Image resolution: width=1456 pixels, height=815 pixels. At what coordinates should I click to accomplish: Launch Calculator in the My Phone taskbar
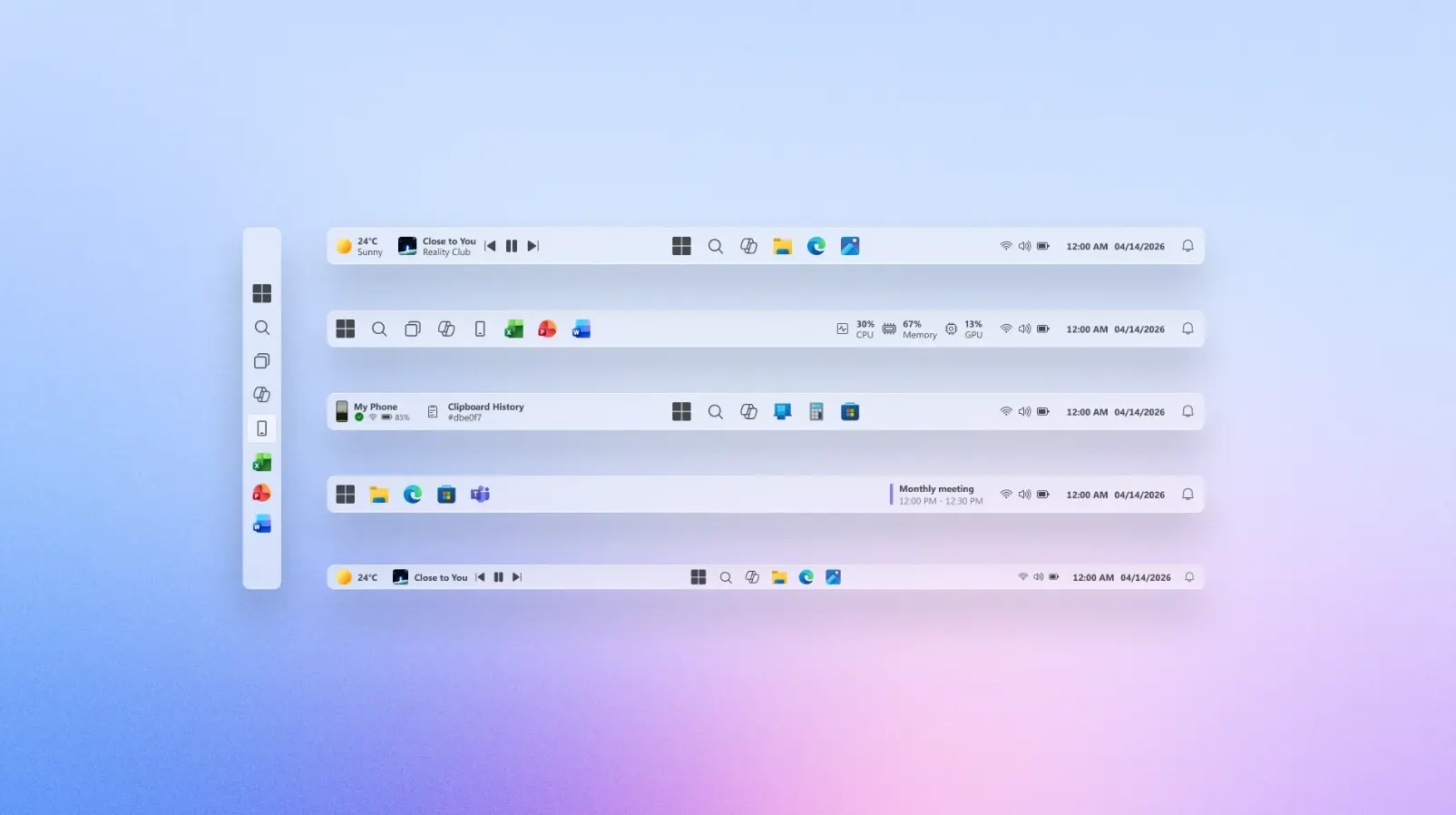[x=816, y=411]
